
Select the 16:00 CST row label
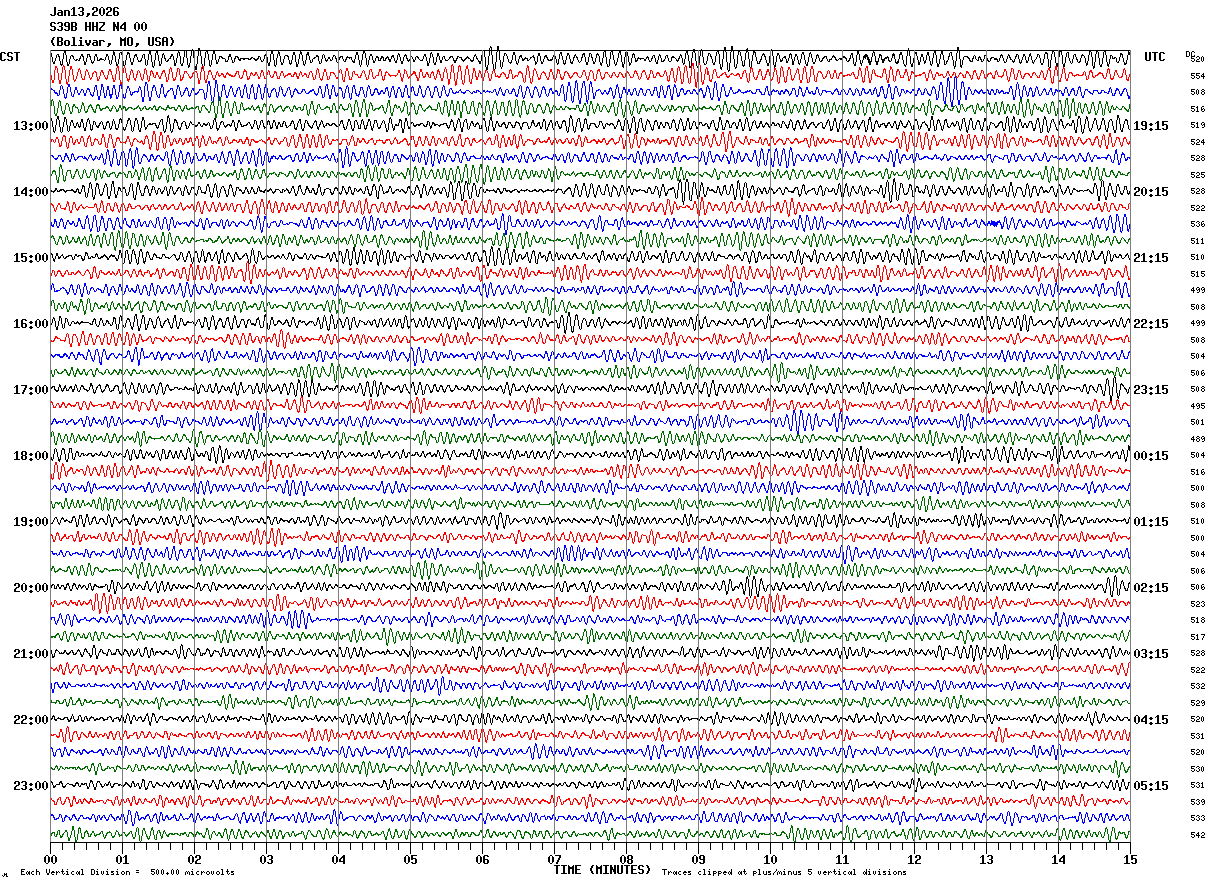point(30,324)
